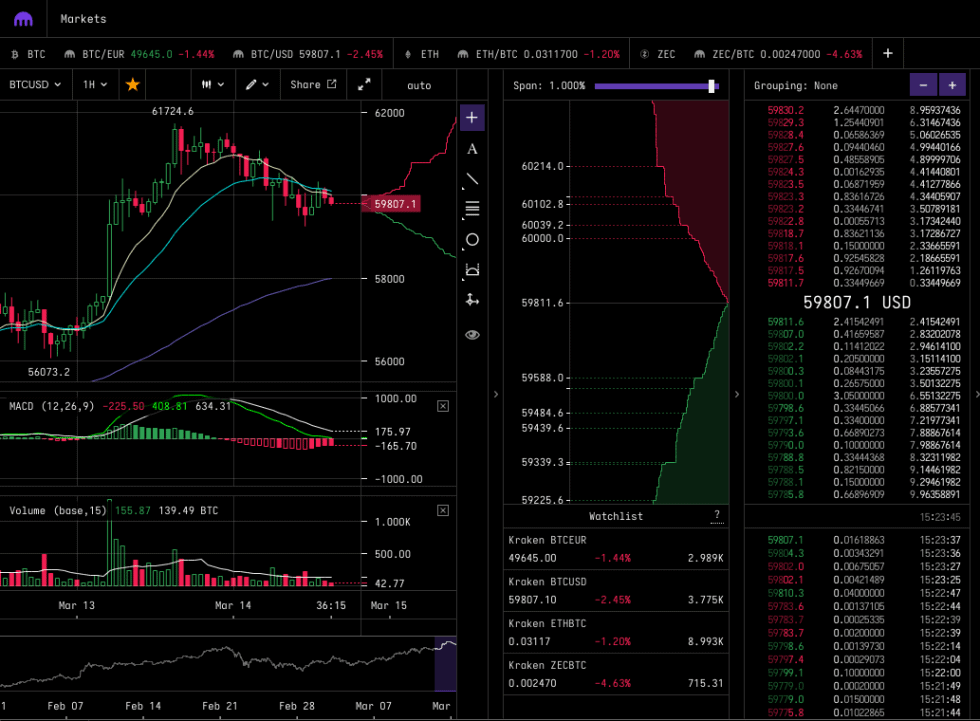The height and width of the screenshot is (721, 980).
Task: Open the BTCUSD pair dropdown
Action: pos(35,85)
